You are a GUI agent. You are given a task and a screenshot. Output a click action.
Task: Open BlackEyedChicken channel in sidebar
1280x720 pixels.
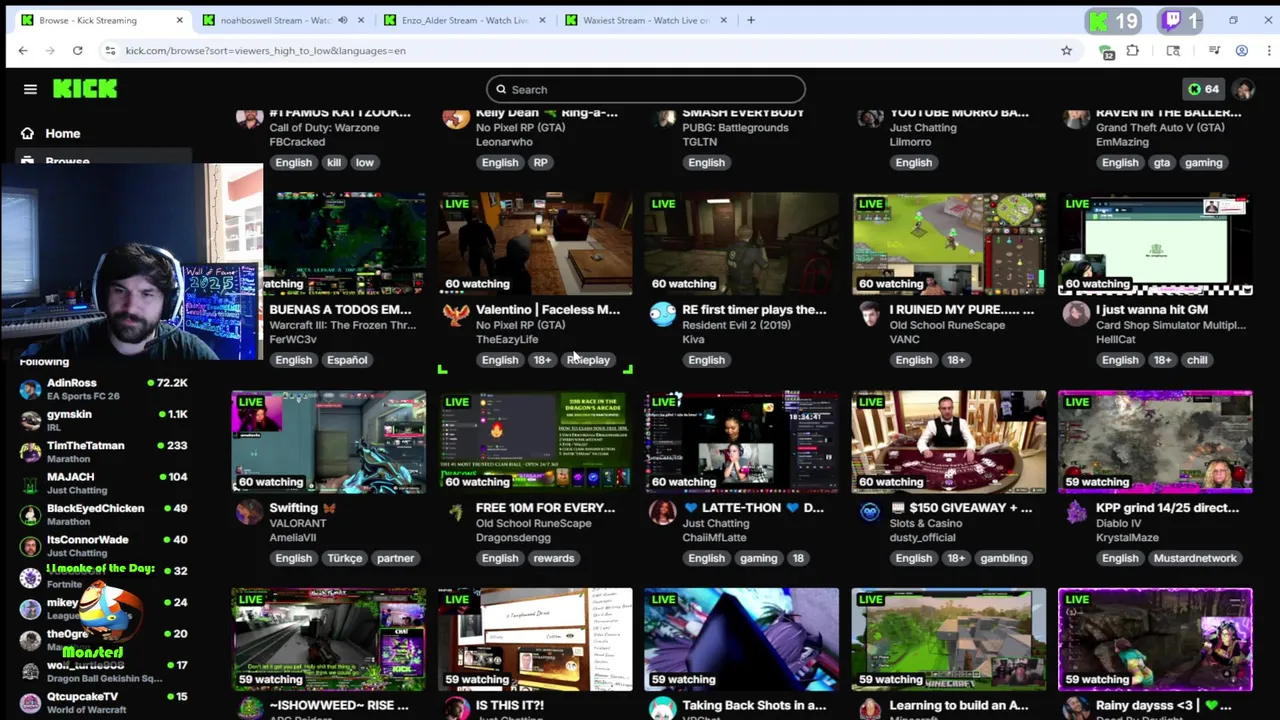[104, 514]
